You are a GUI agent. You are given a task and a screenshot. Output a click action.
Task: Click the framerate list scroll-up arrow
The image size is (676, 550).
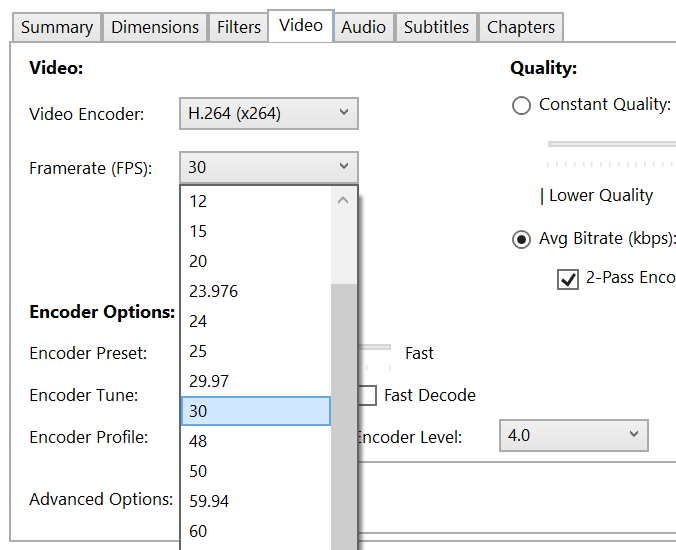click(343, 201)
